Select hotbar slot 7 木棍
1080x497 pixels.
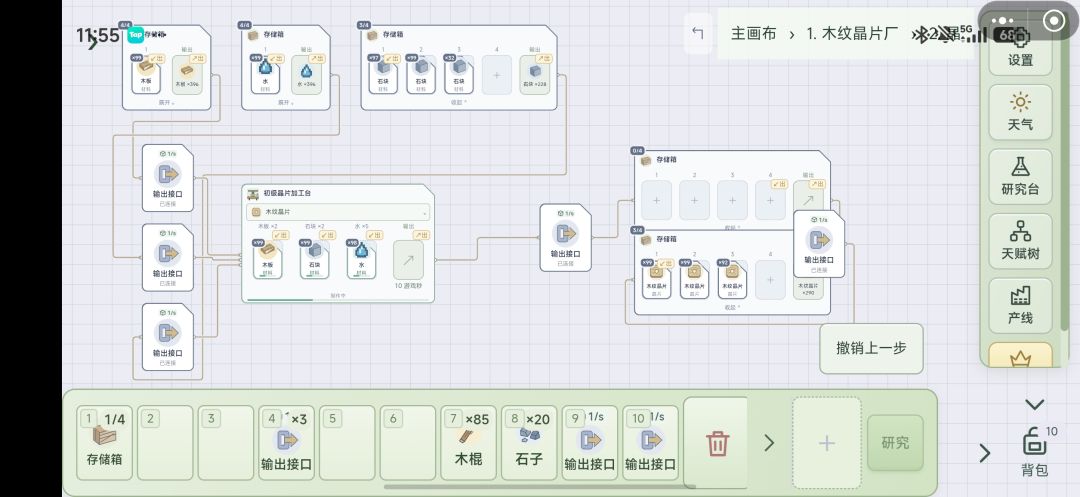(468, 443)
